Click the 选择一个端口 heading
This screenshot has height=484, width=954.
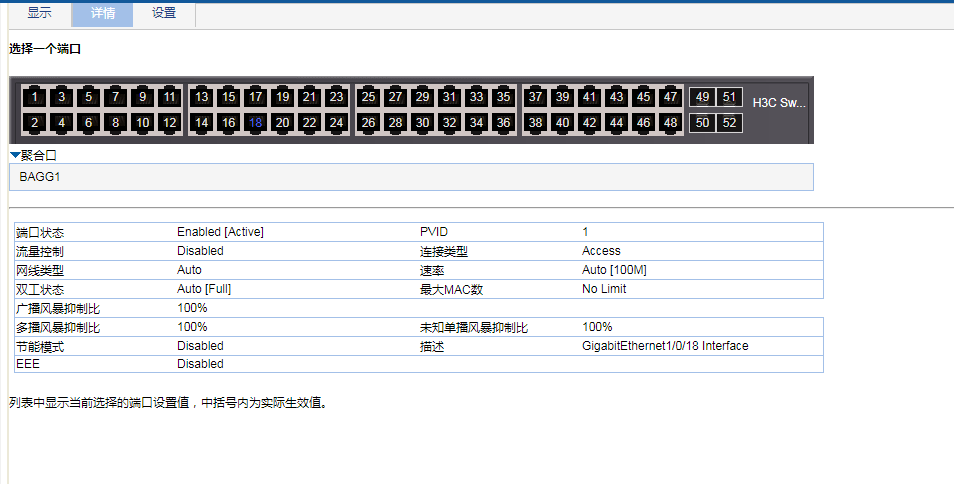click(45, 49)
